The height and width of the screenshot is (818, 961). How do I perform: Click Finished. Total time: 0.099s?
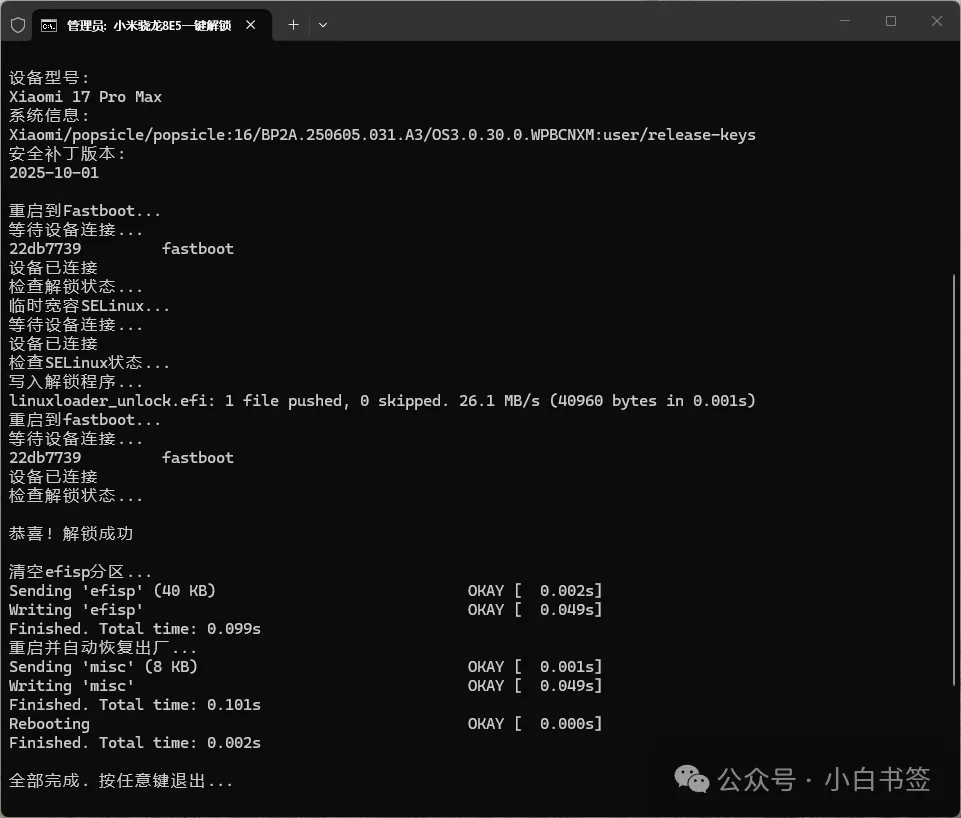(135, 629)
